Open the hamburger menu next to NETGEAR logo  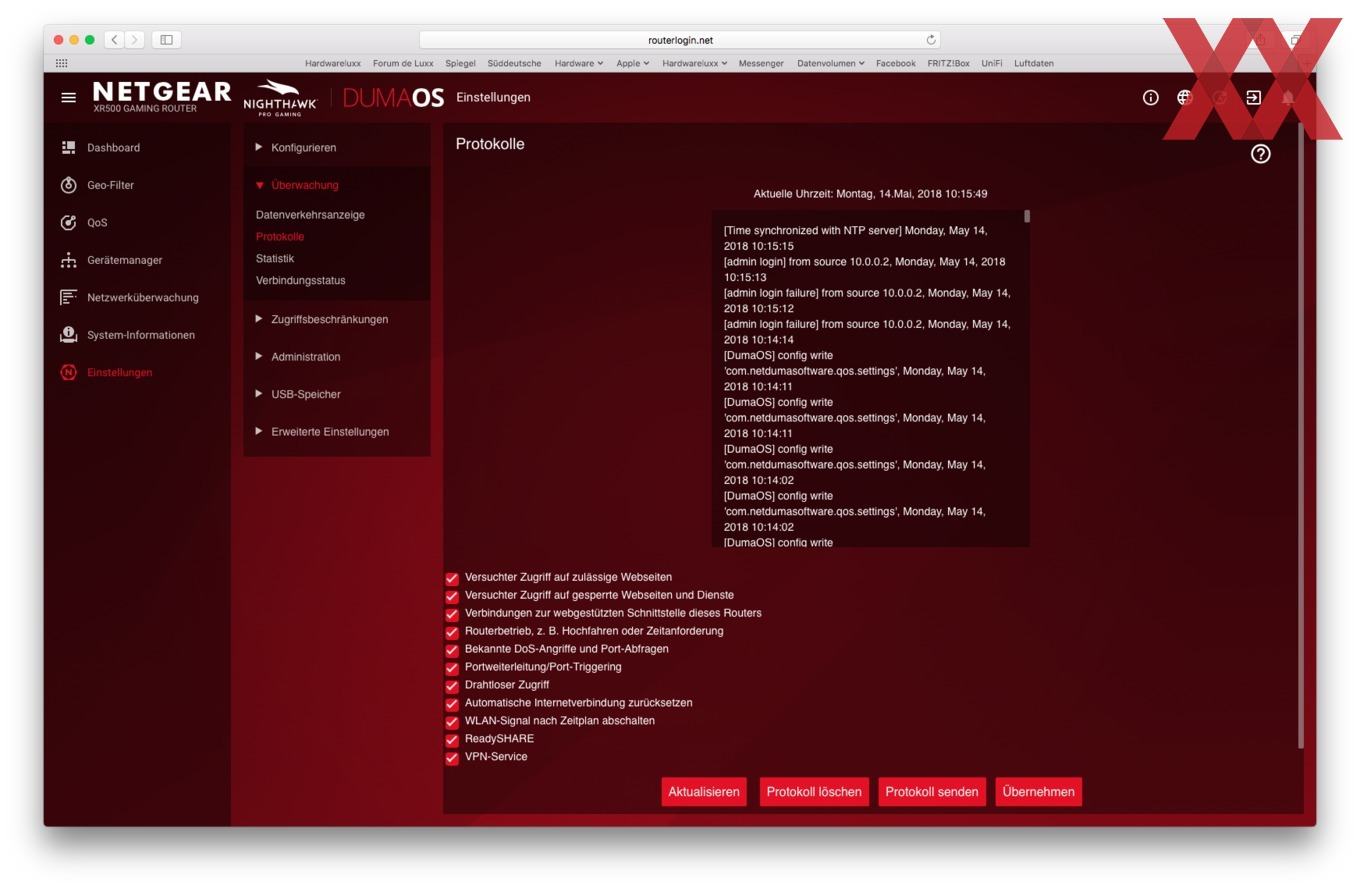(x=68, y=97)
